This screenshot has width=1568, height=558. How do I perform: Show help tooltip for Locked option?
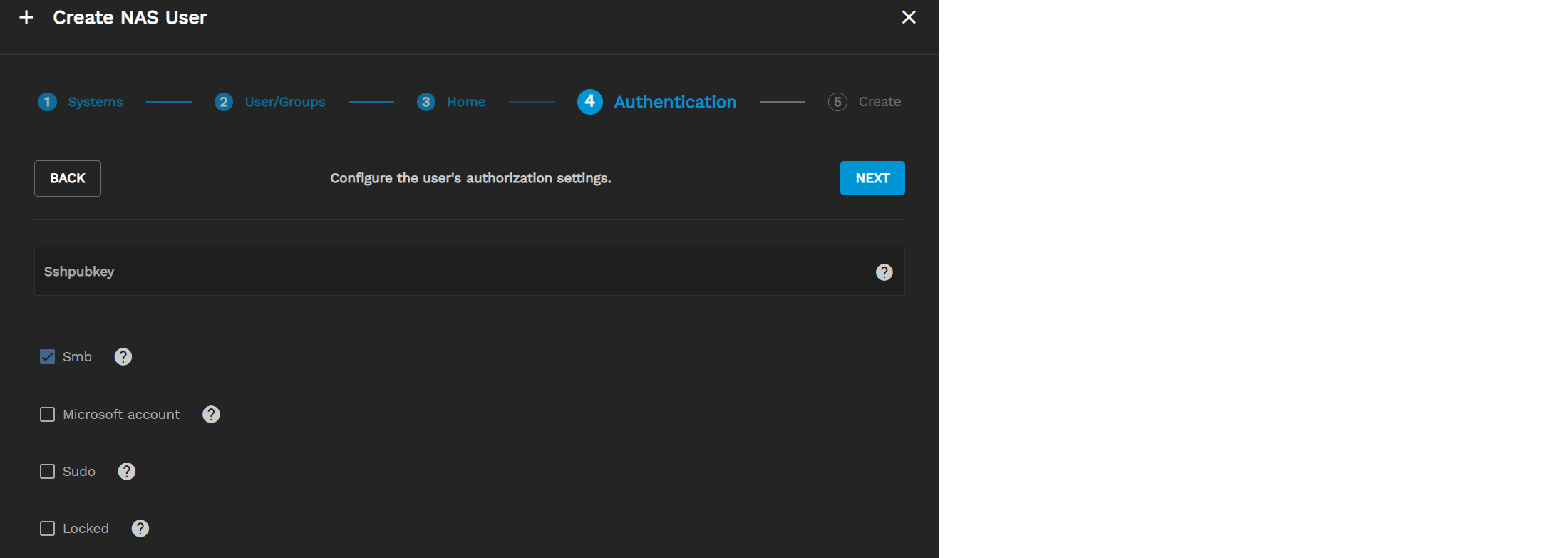click(140, 529)
